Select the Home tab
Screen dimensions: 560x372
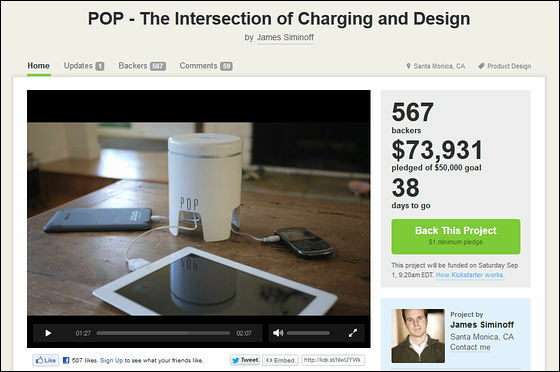point(39,66)
